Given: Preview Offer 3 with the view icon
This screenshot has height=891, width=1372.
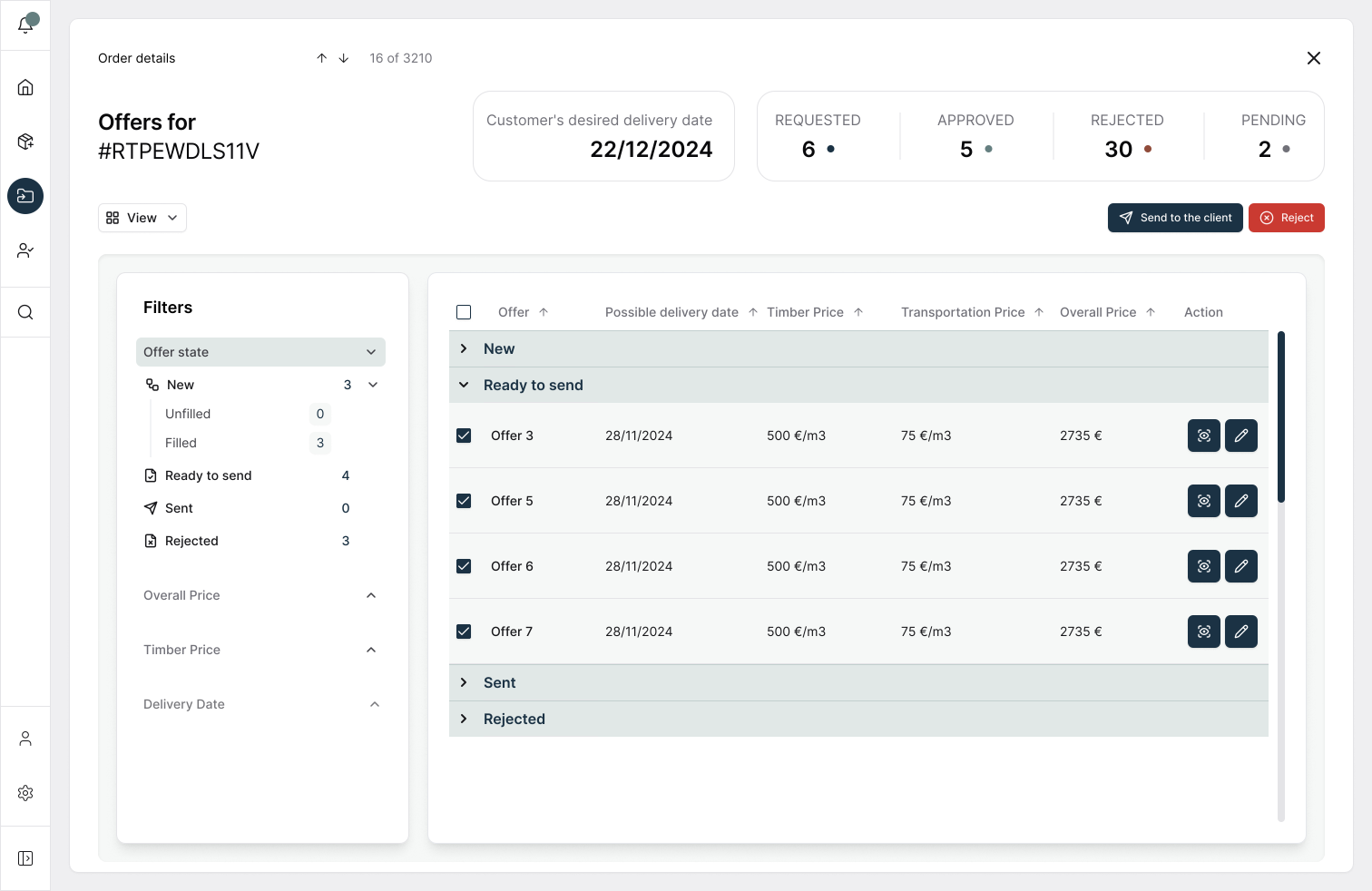Looking at the screenshot, I should pos(1204,436).
